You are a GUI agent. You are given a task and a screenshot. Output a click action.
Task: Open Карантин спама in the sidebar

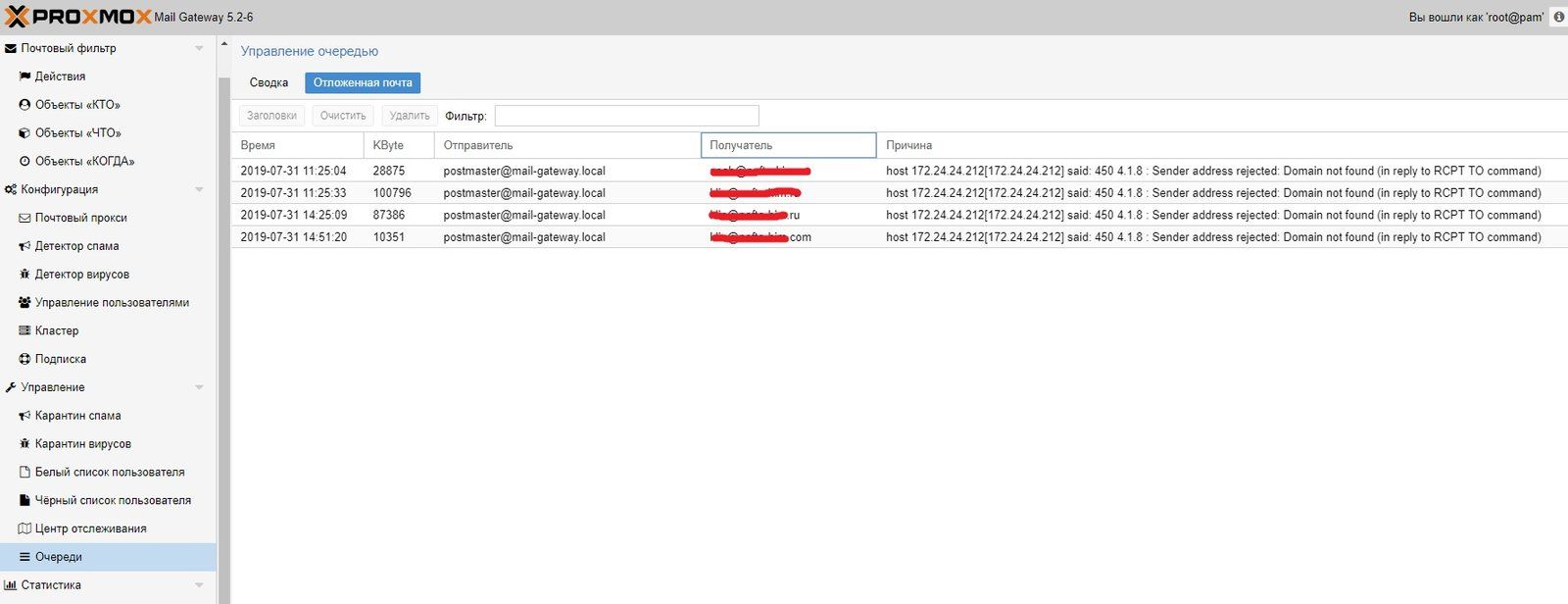[x=77, y=416]
